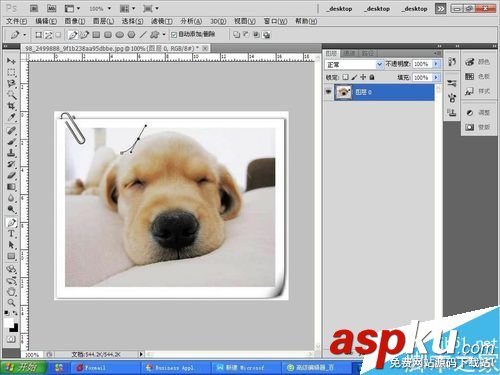Launch Bridge from the application bar
This screenshot has width=500, height=375.
click(x=34, y=8)
